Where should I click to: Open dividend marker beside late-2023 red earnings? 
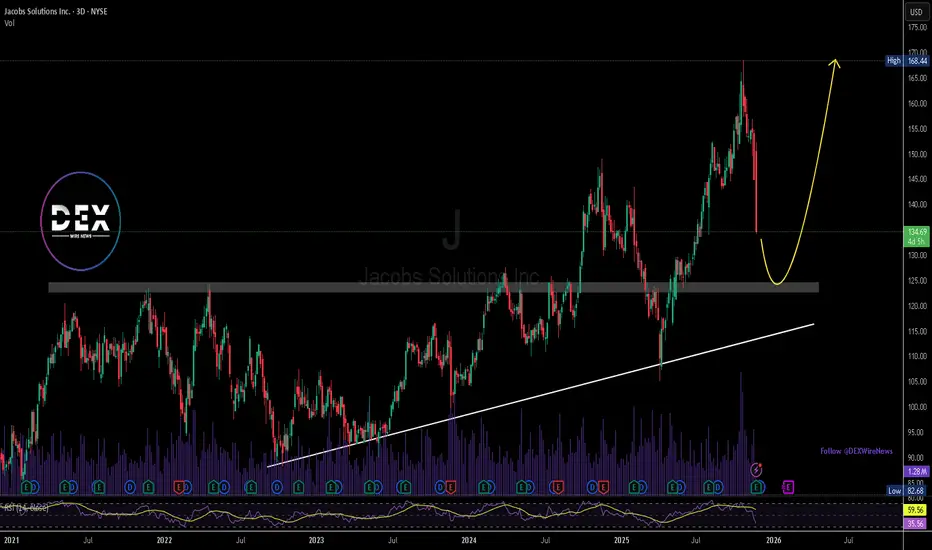coord(440,488)
